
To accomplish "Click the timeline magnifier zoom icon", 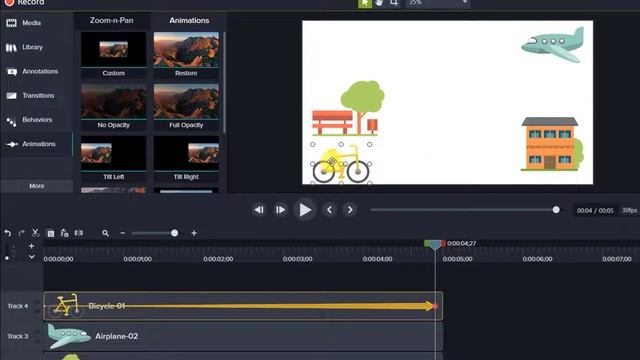I will [x=105, y=233].
